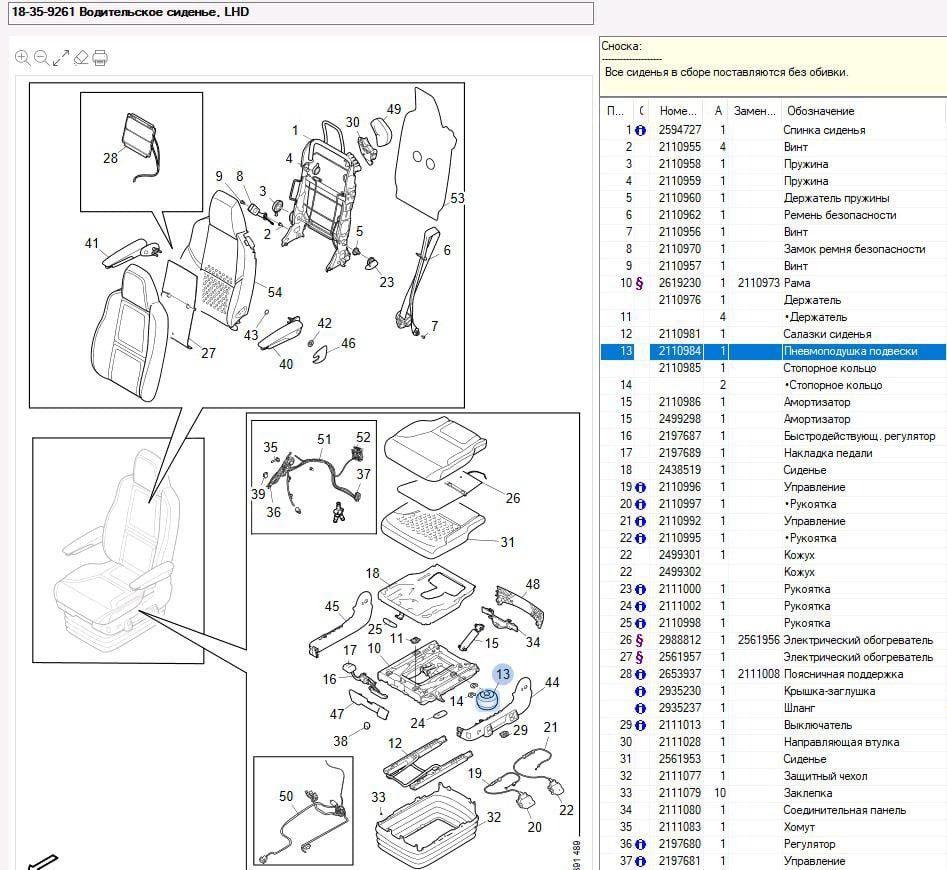The height and width of the screenshot is (870, 947).
Task: Click info icon next to Шланг row
Action: (640, 708)
